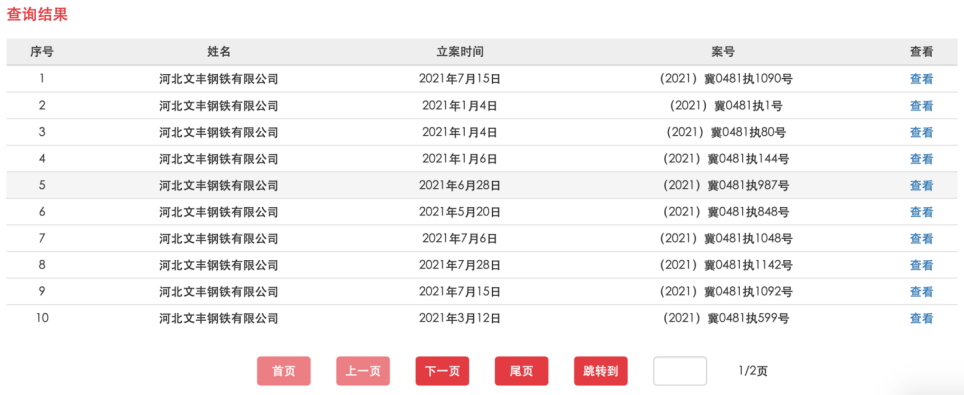Image resolution: width=964 pixels, height=395 pixels.
Task: Select case number (2021)冀0481执1092号
Action: [x=726, y=292]
